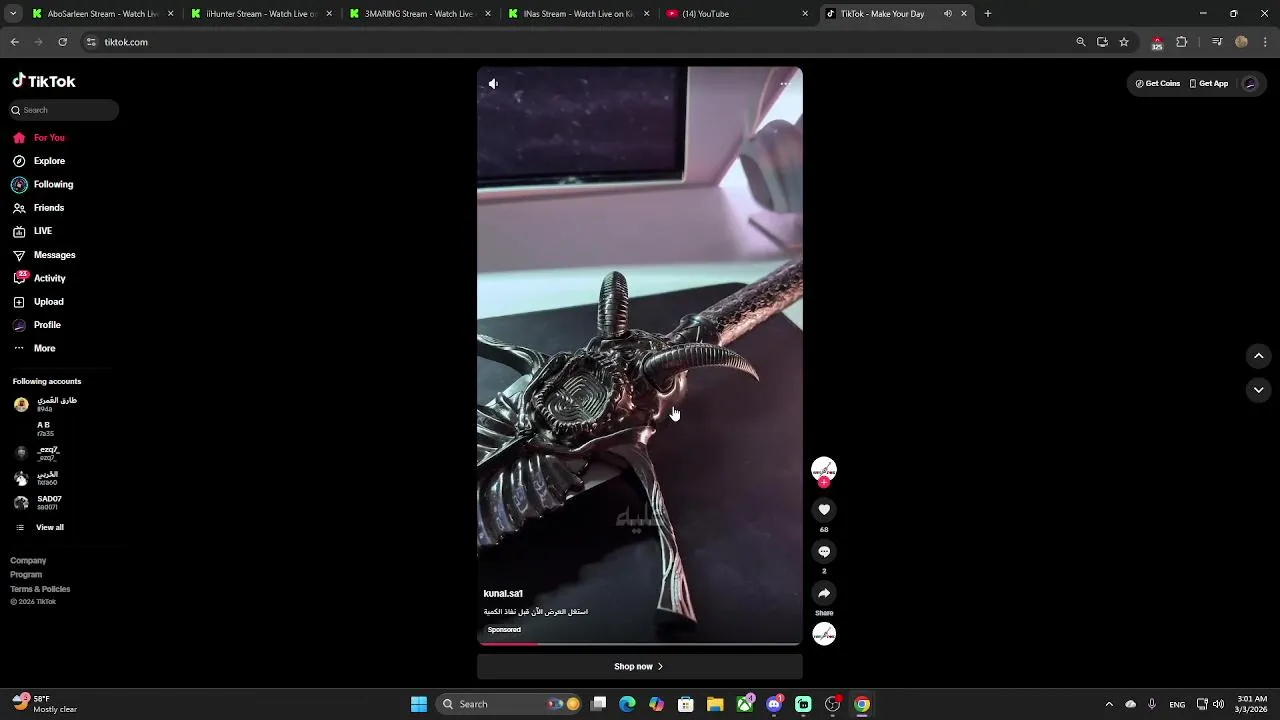Open the Friends page
1280x720 pixels.
pyautogui.click(x=40, y=208)
